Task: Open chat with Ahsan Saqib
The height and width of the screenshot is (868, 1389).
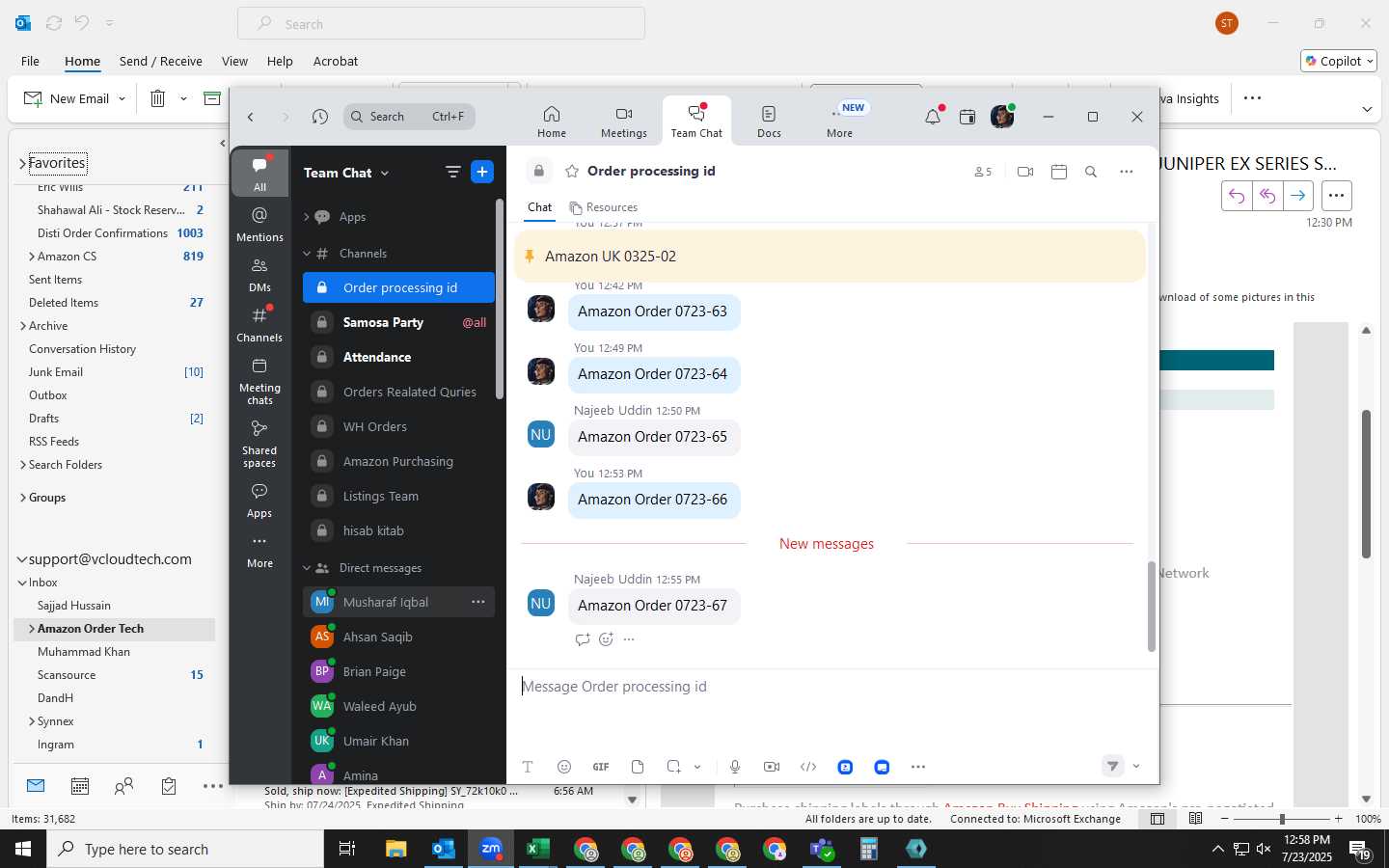Action: (398, 637)
